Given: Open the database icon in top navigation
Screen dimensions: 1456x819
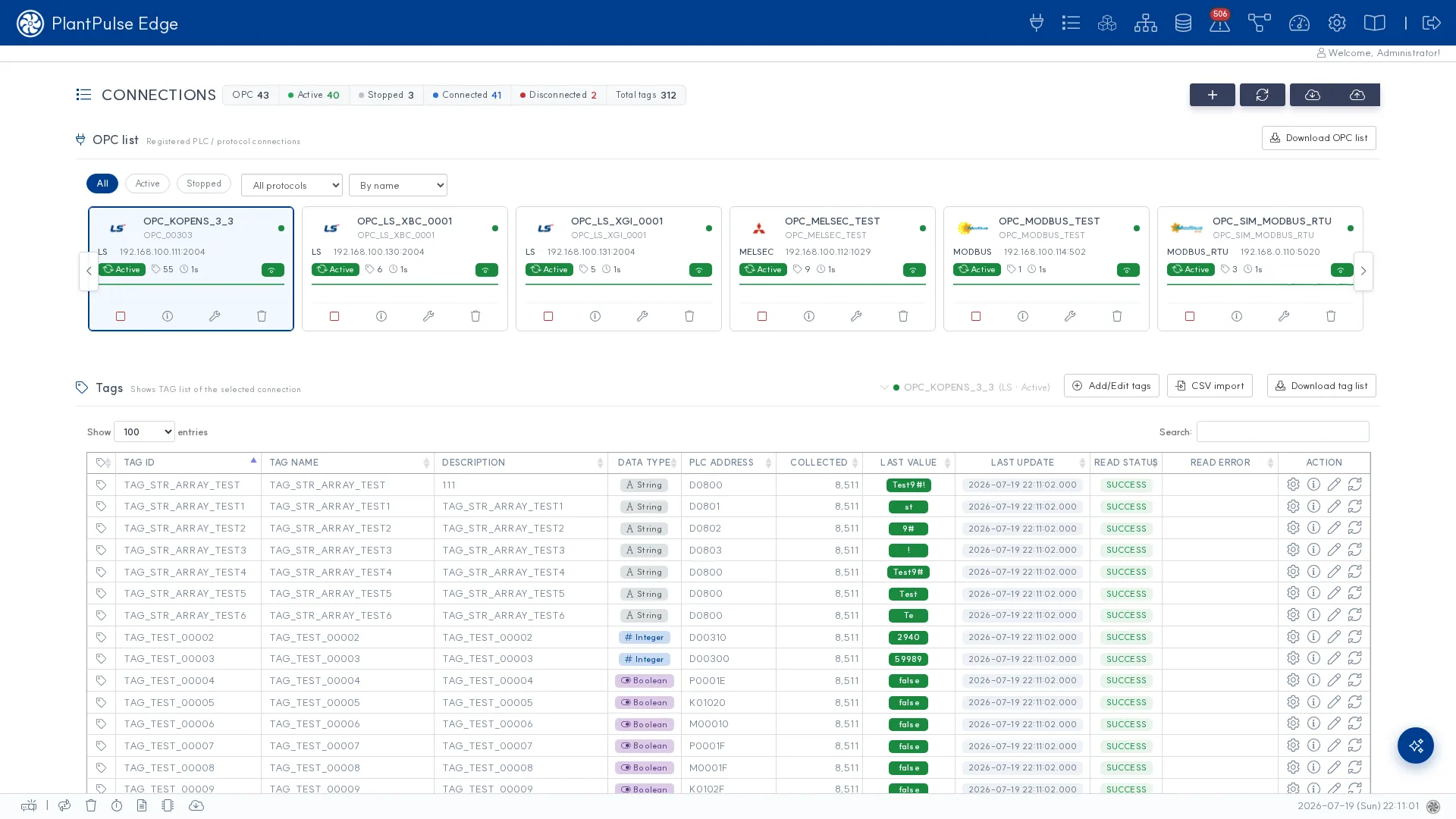Looking at the screenshot, I should coord(1183,23).
